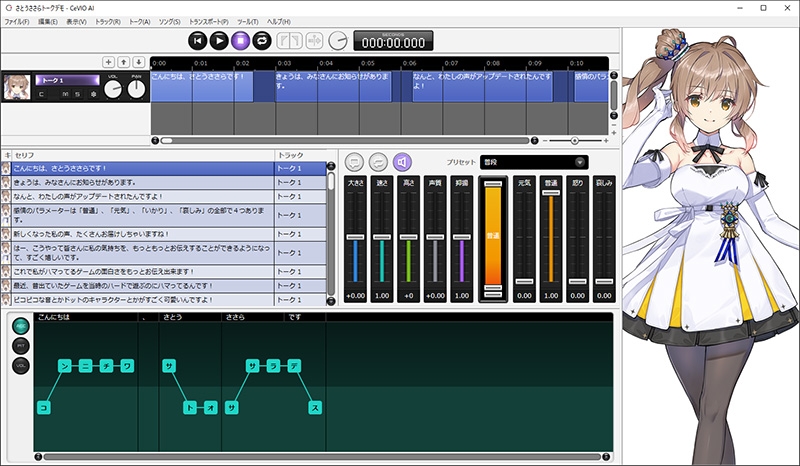Jump to start with the rewind transport button
Screen dimensions: 800x466
[x=197, y=40]
